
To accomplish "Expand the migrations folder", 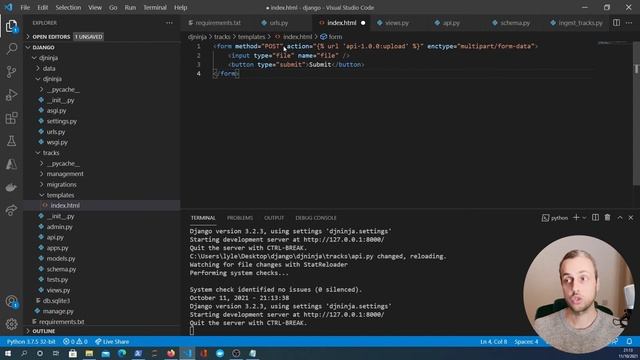I will (61, 184).
